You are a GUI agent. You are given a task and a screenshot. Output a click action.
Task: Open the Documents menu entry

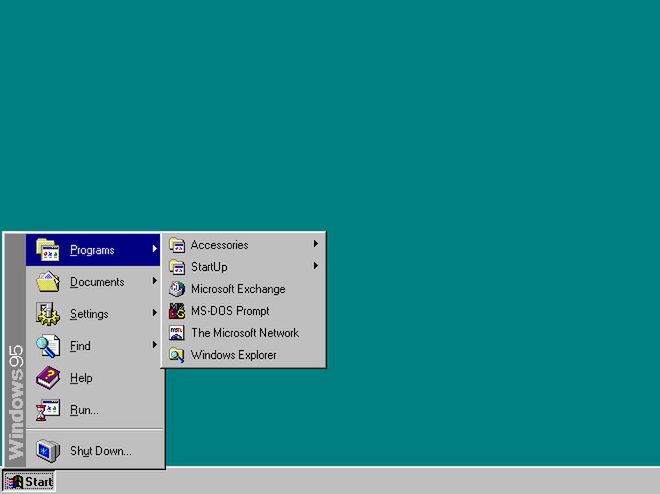coord(93,282)
